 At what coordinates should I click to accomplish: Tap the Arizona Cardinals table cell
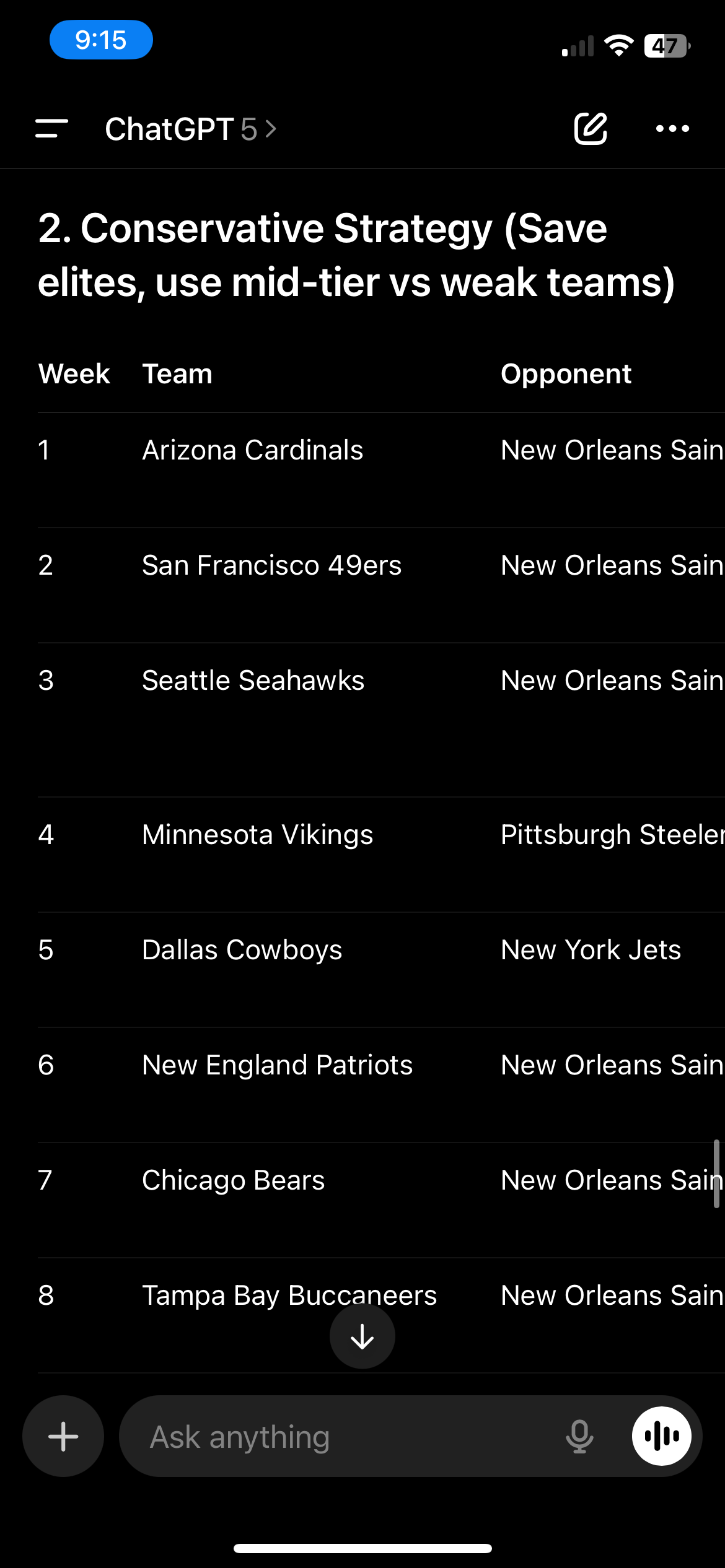pyautogui.click(x=253, y=450)
